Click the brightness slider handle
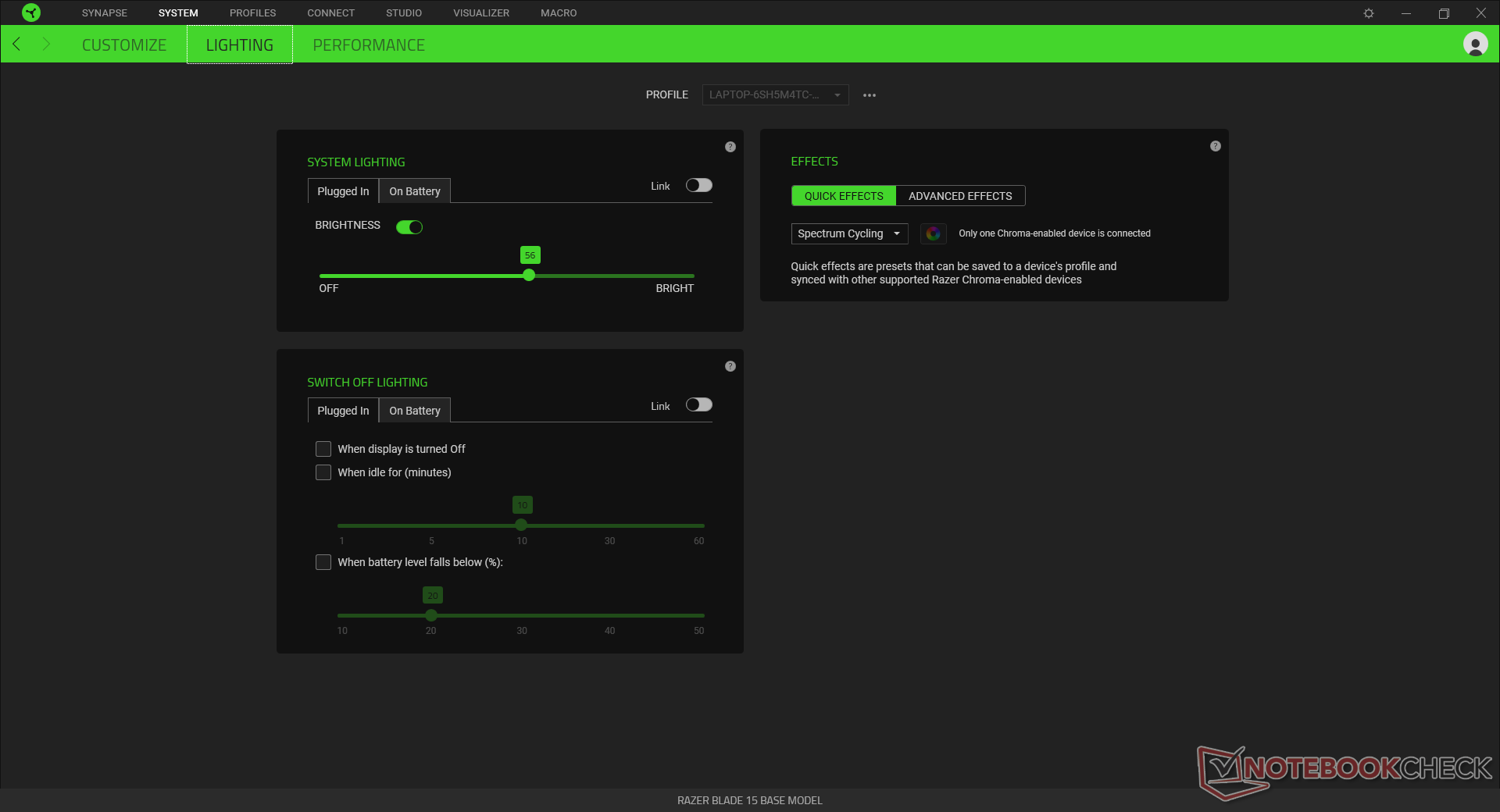1500x812 pixels. [x=529, y=276]
